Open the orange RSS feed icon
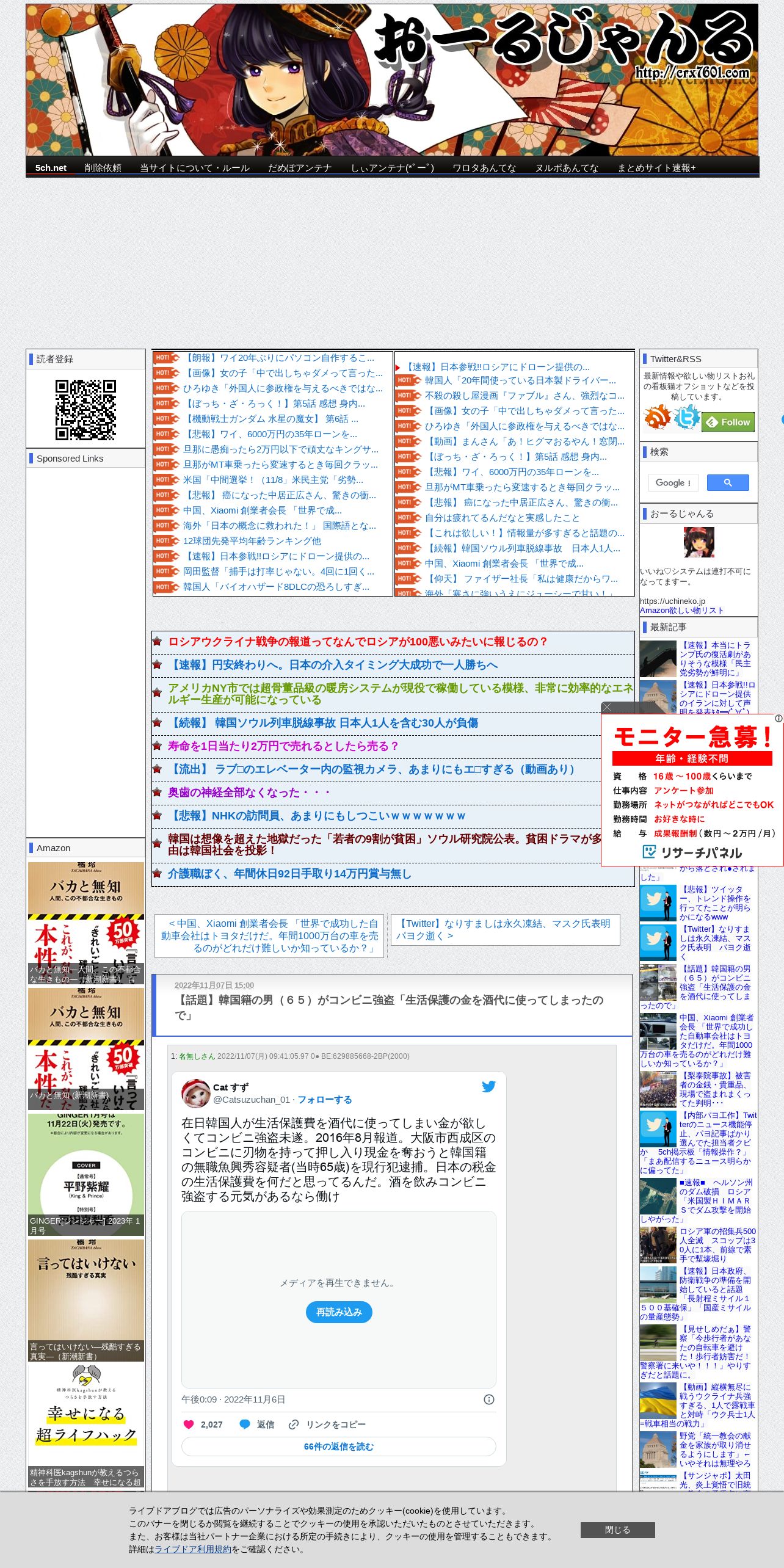The image size is (784, 1568). [x=658, y=418]
